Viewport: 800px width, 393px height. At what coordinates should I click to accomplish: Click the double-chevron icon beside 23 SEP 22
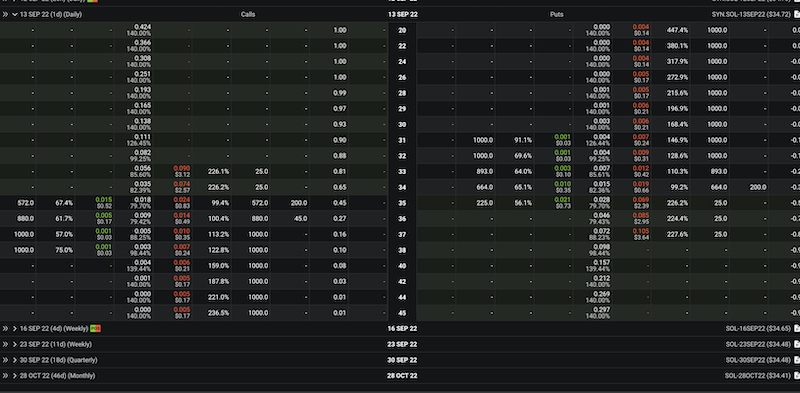pyautogui.click(x=6, y=345)
